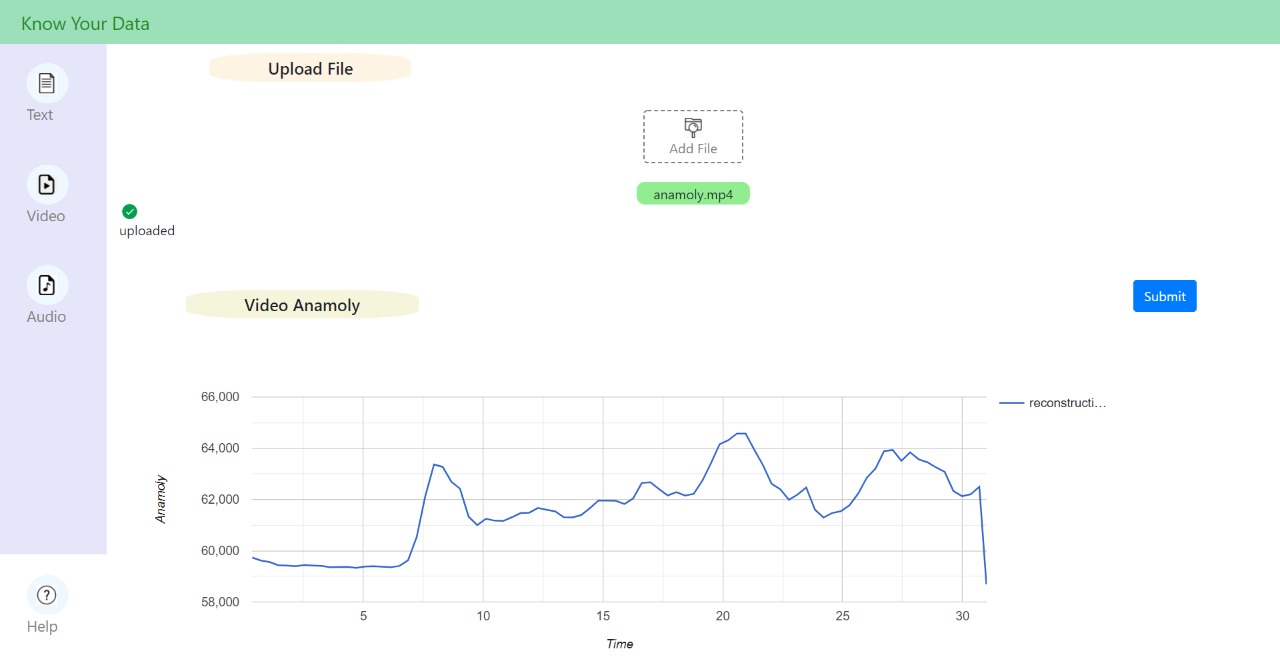1280x665 pixels.
Task: Open the Audio section icon
Action: click(x=47, y=285)
